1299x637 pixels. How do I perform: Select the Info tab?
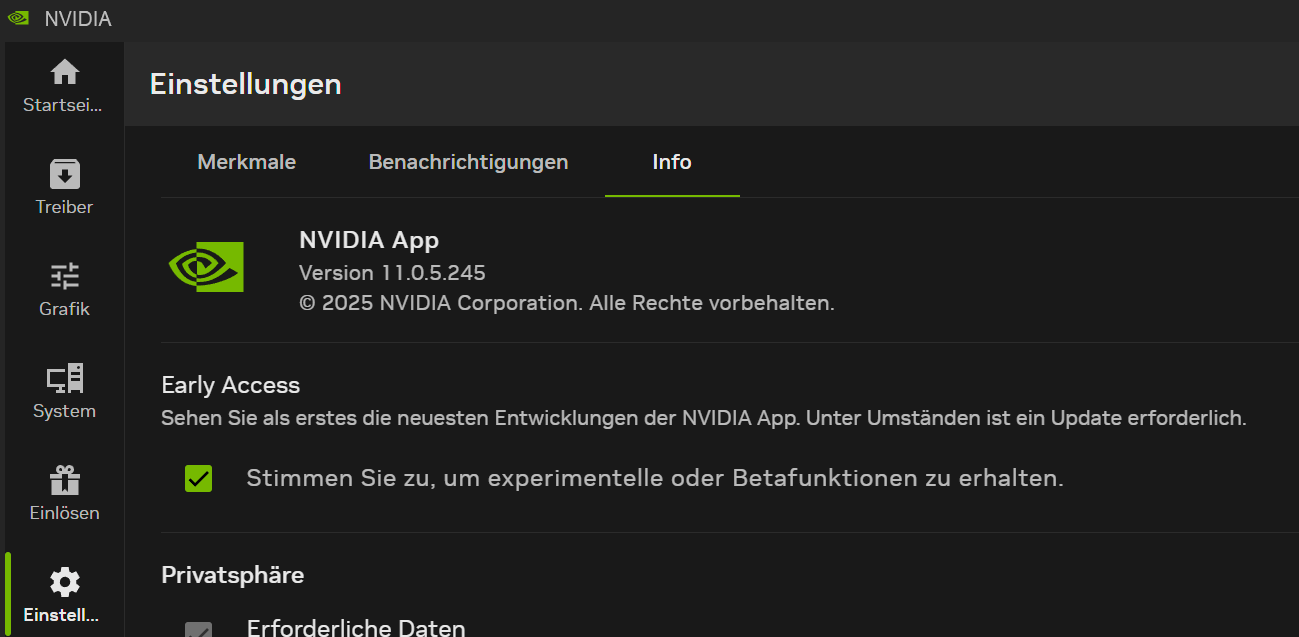coord(672,162)
